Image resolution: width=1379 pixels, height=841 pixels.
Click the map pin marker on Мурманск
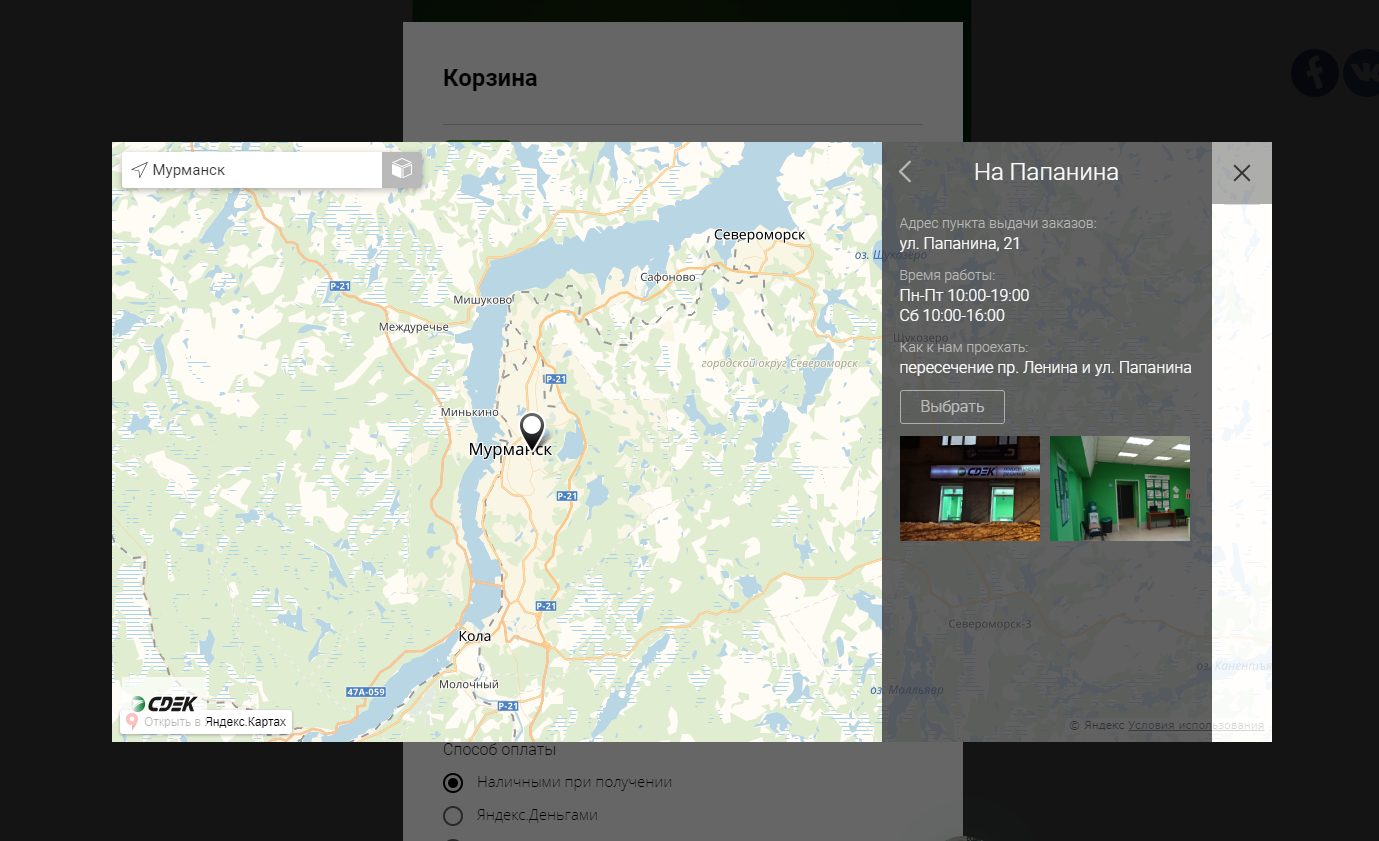coord(532,431)
